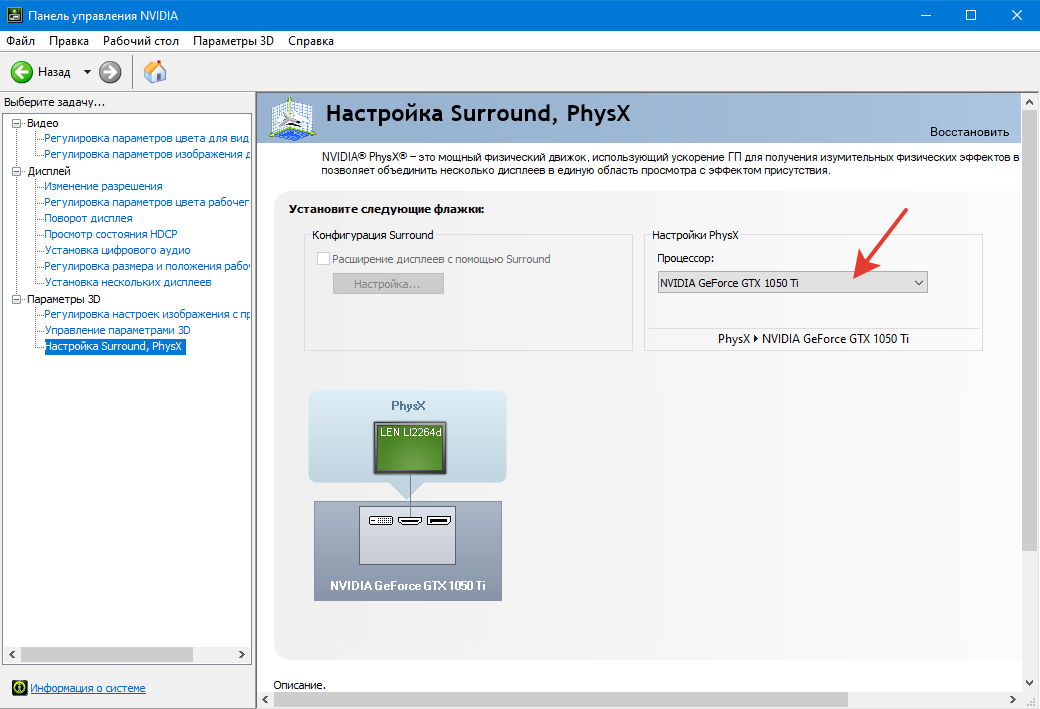Viewport: 1040px width, 709px height.
Task: Collapse the Дисплей tree section
Action: pyautogui.click(x=17, y=171)
